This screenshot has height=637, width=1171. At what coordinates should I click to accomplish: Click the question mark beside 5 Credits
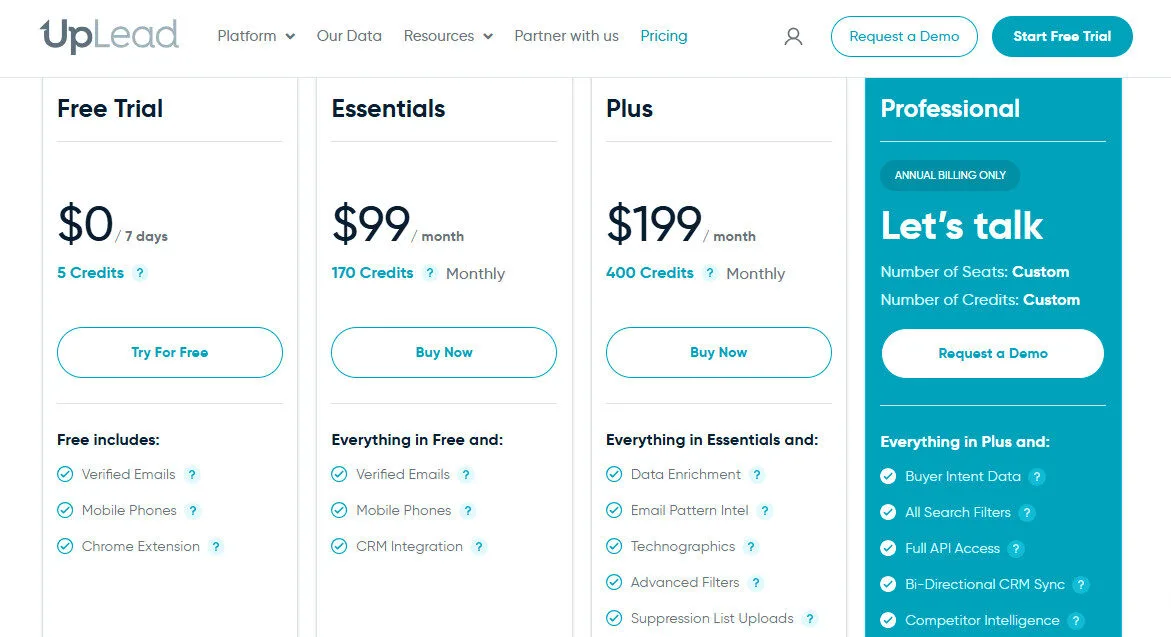pos(140,272)
